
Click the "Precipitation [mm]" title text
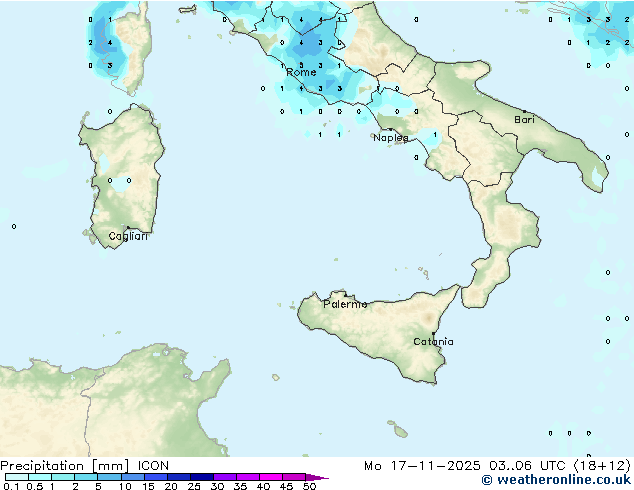[x=64, y=466]
